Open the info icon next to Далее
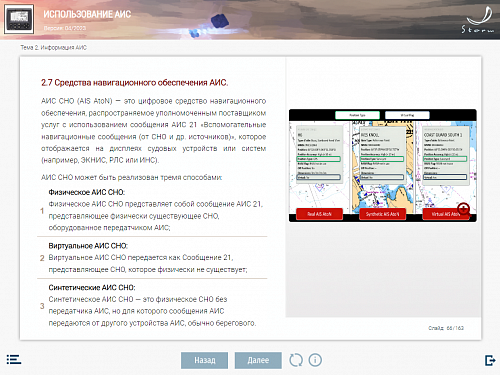The image size is (500, 375). click(315, 360)
